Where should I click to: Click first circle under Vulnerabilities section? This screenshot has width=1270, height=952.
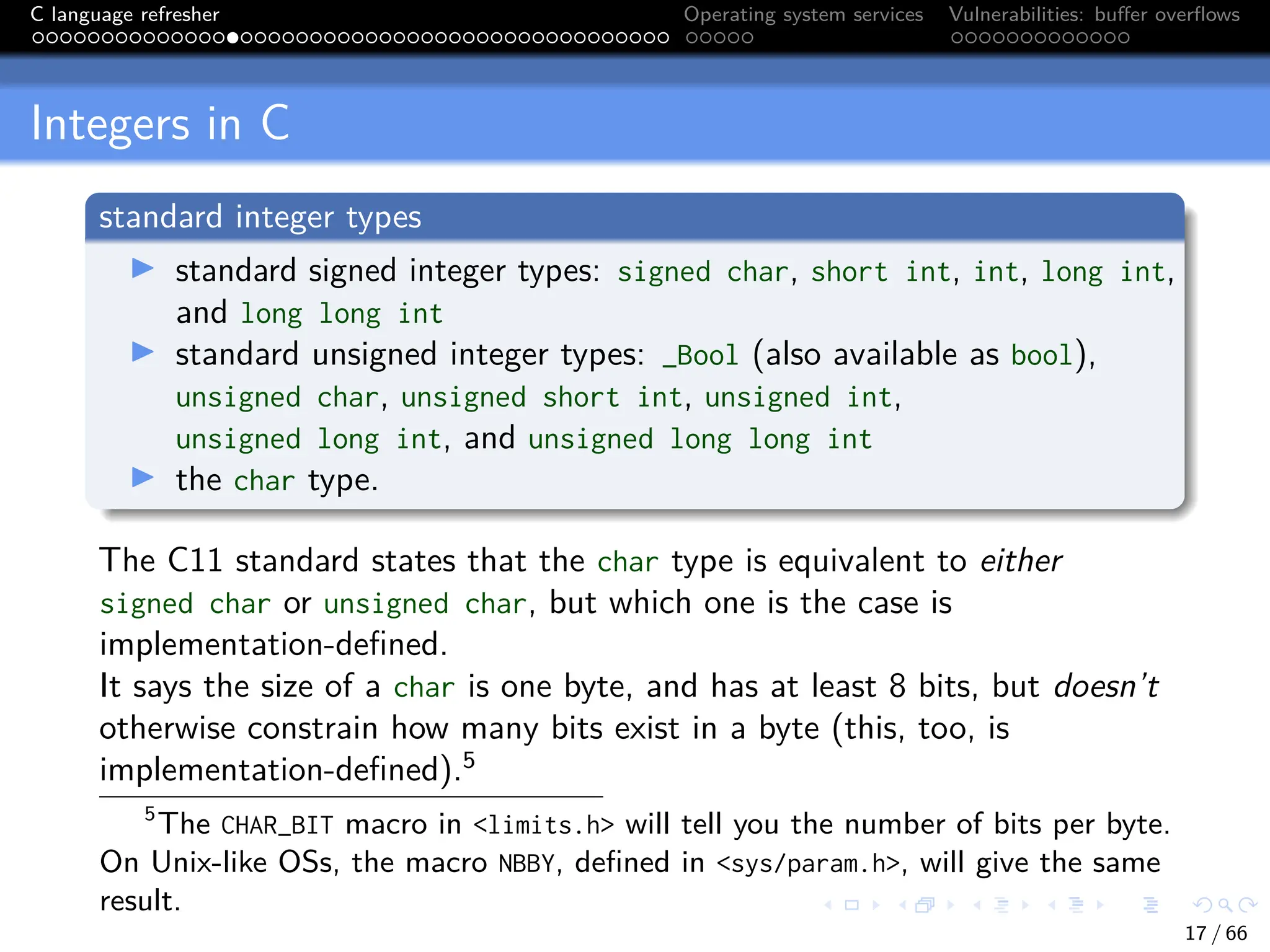(957, 38)
